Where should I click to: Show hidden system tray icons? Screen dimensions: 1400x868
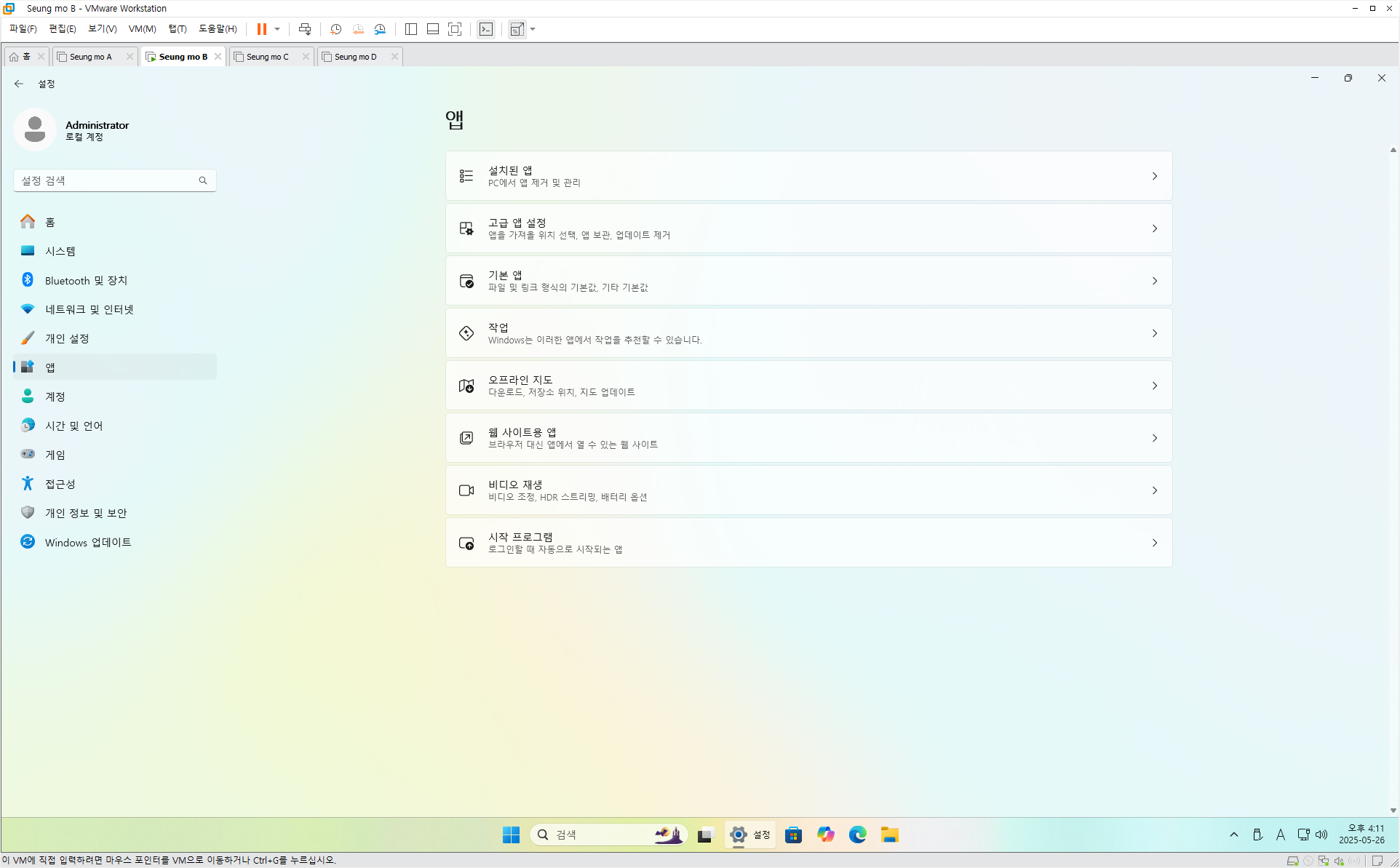tap(1233, 835)
